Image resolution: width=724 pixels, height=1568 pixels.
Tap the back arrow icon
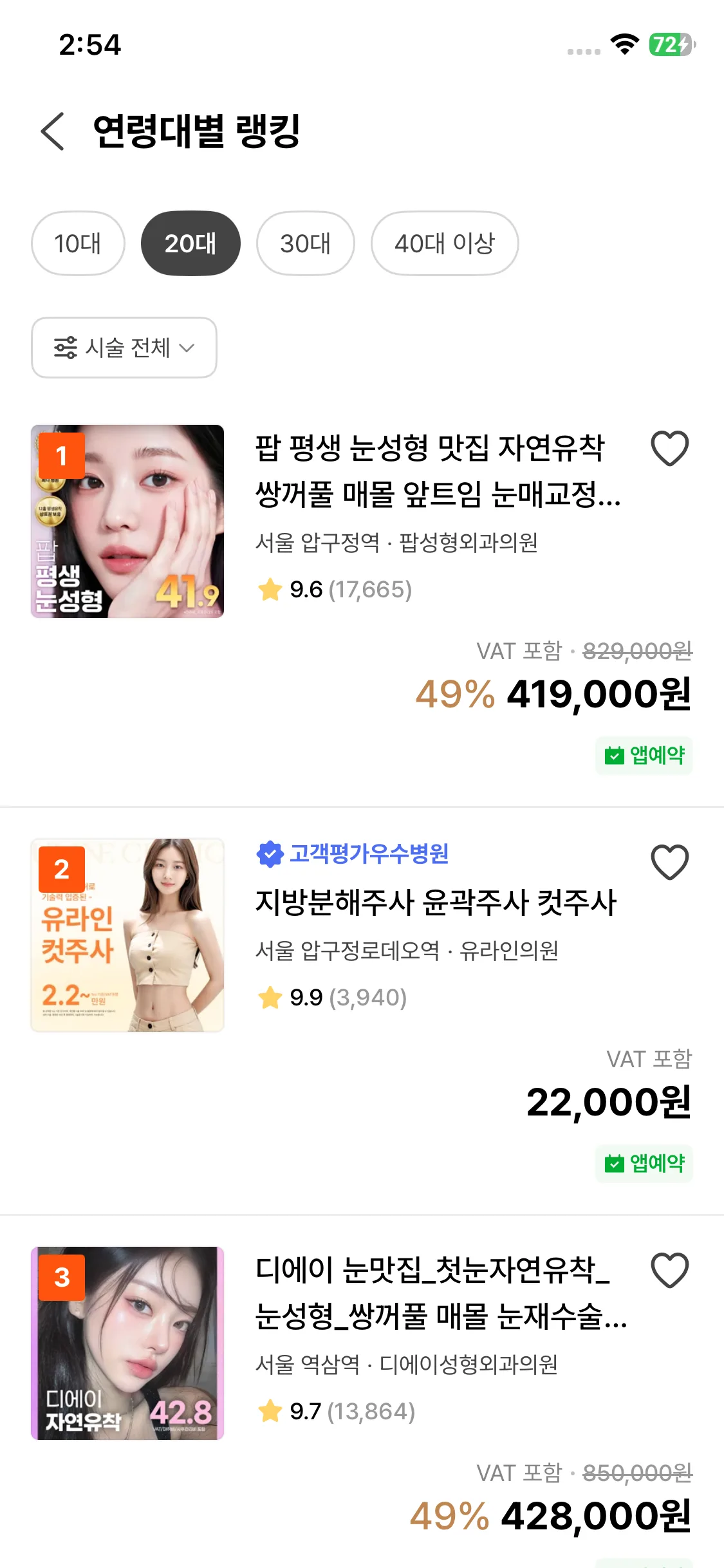(x=53, y=131)
